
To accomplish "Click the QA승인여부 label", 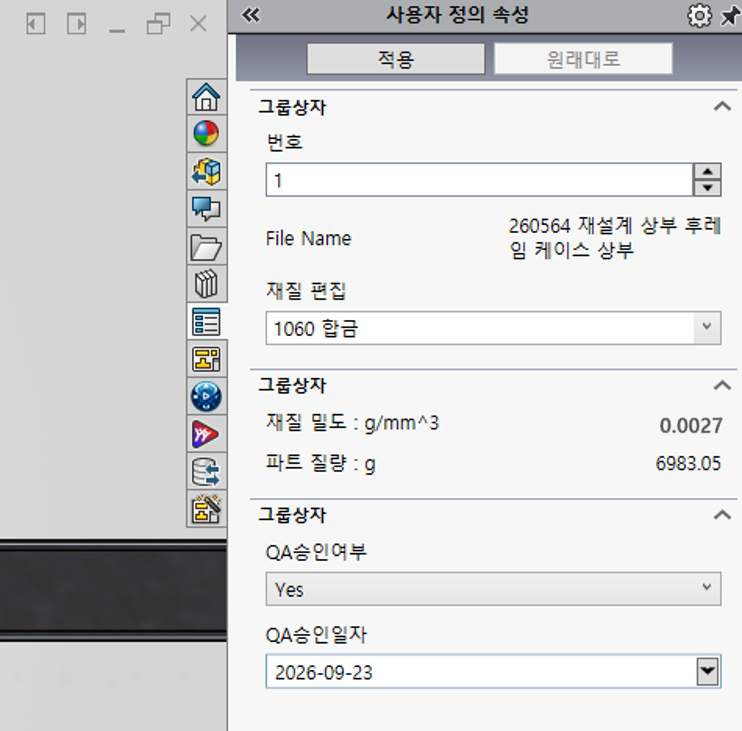I will click(x=316, y=552).
